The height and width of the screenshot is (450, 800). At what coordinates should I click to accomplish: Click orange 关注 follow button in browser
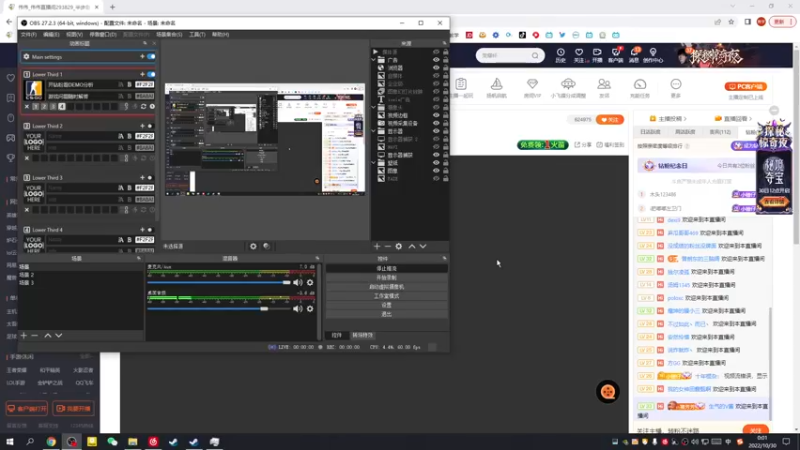coord(610,120)
